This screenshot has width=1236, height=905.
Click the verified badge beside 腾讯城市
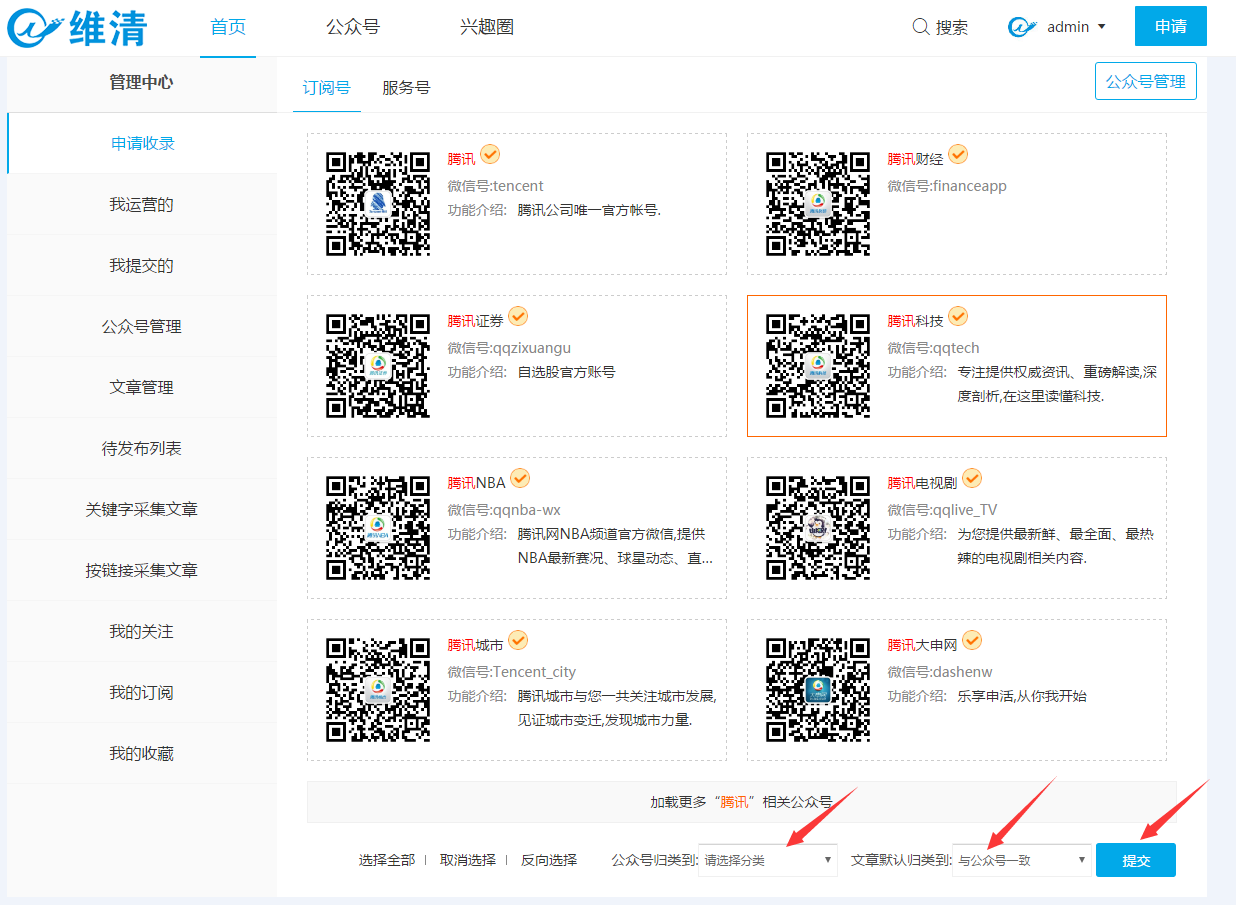pos(518,641)
